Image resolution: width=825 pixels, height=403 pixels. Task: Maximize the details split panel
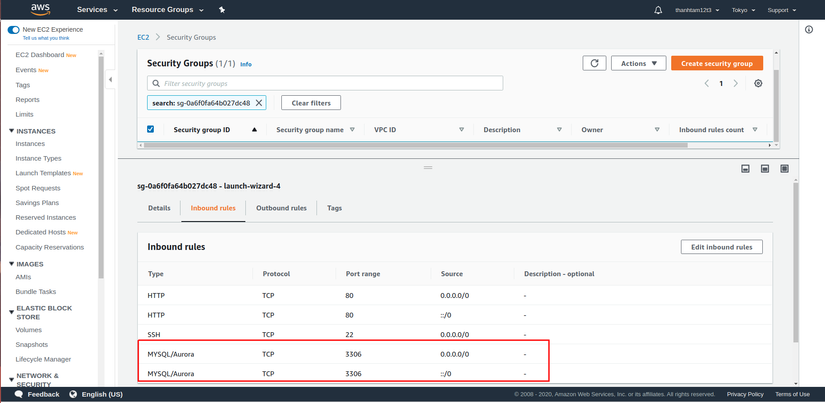coord(784,169)
